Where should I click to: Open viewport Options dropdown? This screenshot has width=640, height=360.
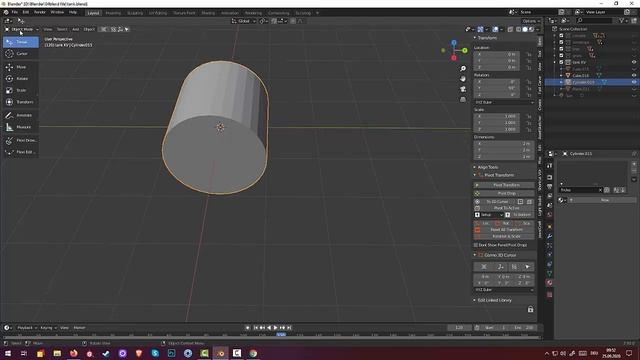(531, 21)
